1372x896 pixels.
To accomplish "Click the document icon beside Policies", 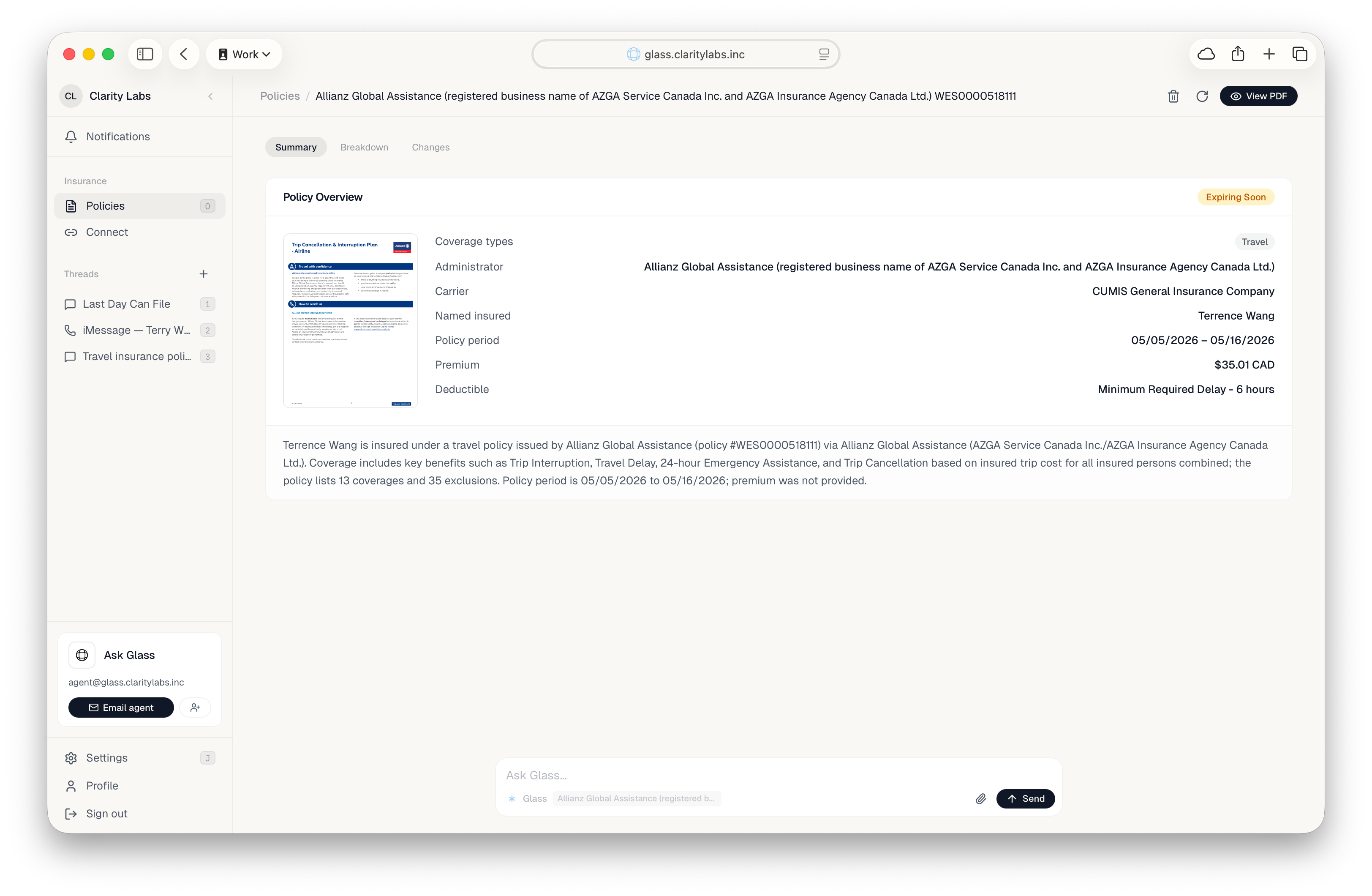I will pos(71,206).
